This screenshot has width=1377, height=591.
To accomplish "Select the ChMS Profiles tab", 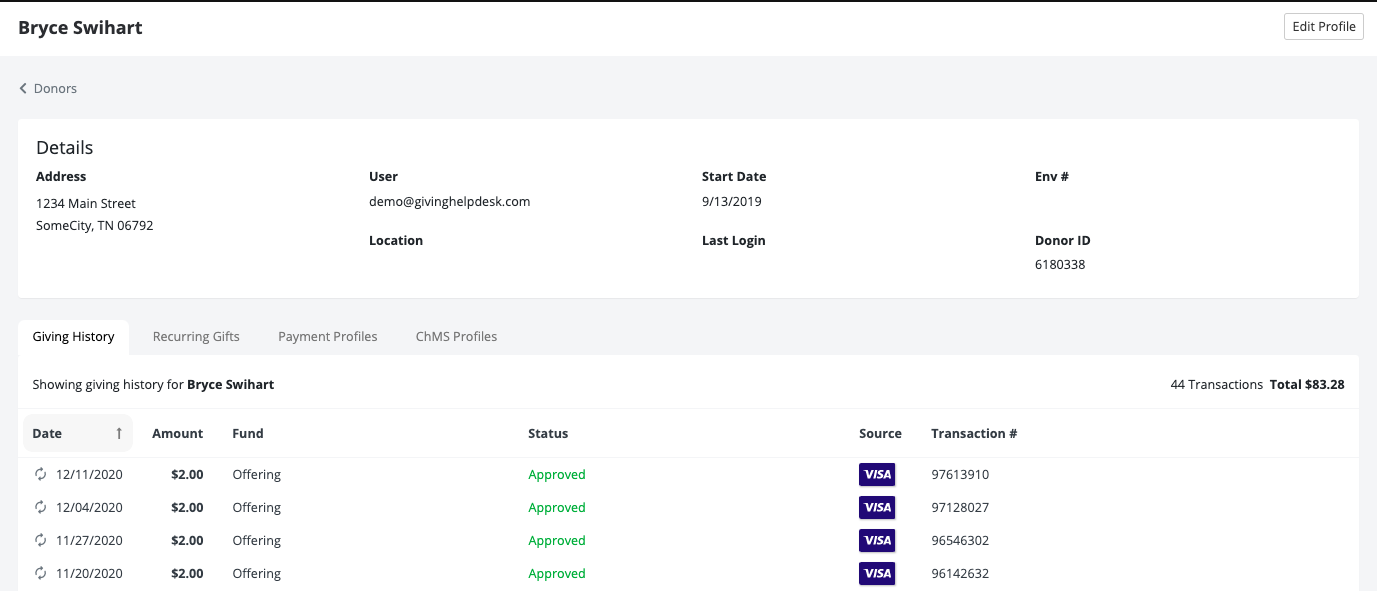I will 456,336.
